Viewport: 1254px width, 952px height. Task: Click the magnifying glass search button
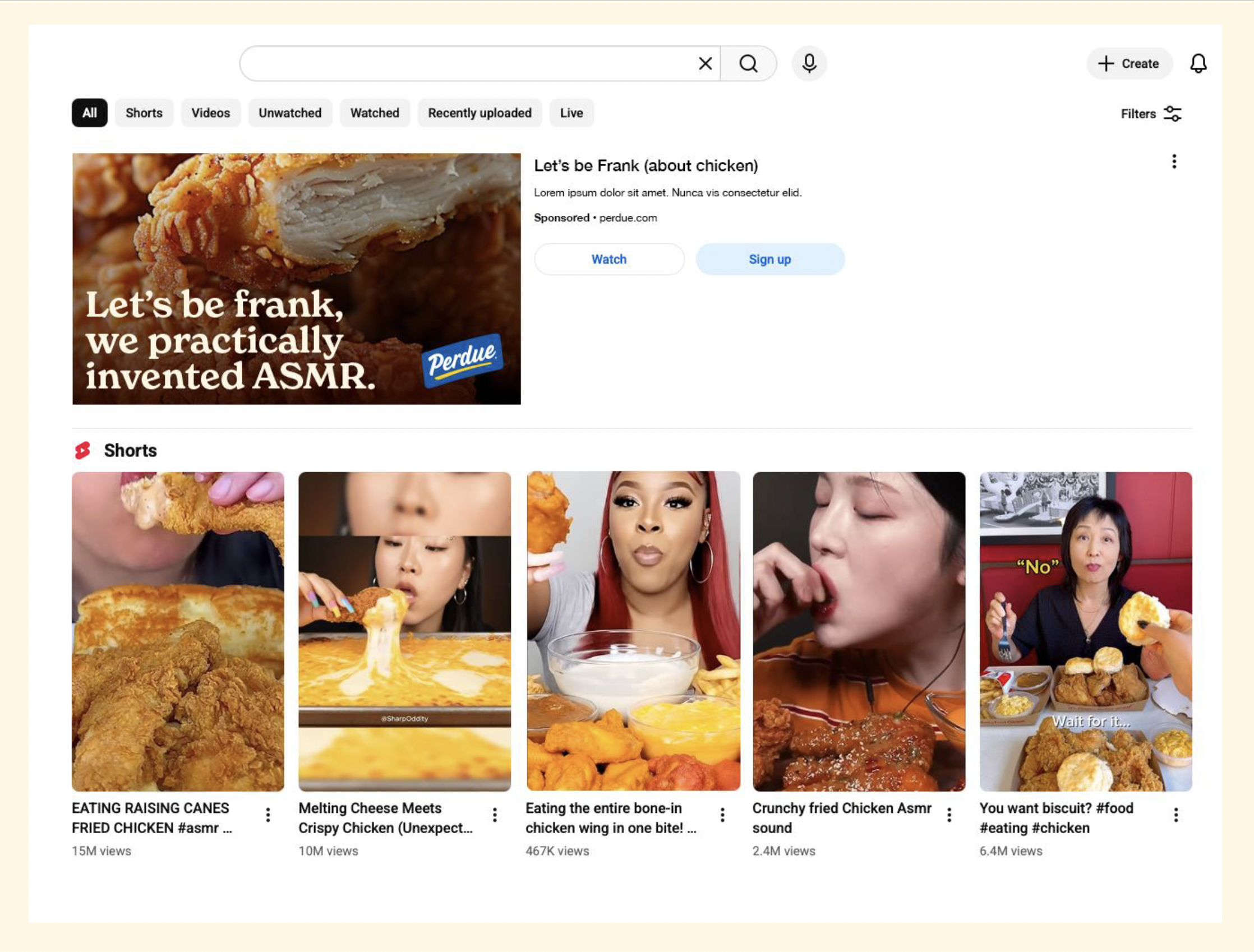pos(748,63)
